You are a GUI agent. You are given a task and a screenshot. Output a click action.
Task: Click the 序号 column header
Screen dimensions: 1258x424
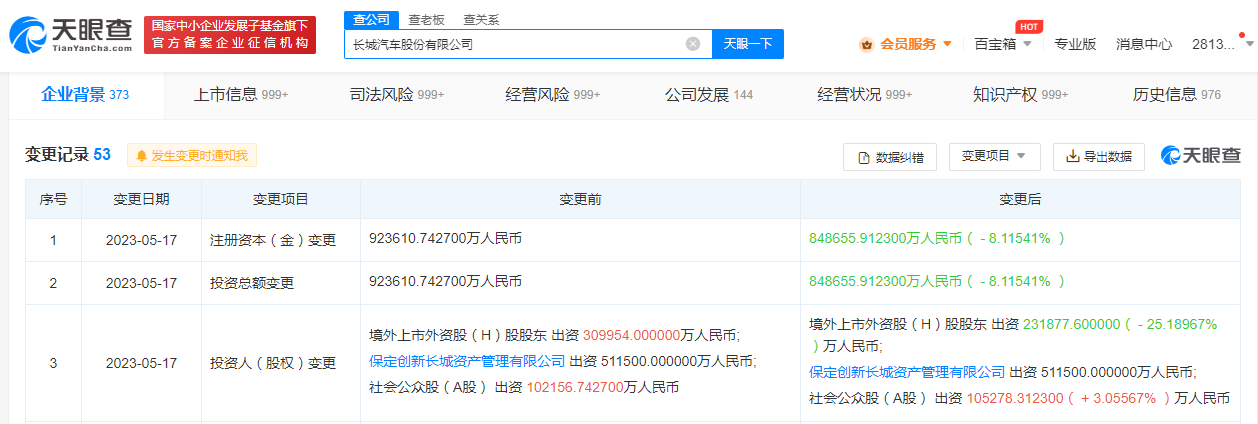click(53, 199)
